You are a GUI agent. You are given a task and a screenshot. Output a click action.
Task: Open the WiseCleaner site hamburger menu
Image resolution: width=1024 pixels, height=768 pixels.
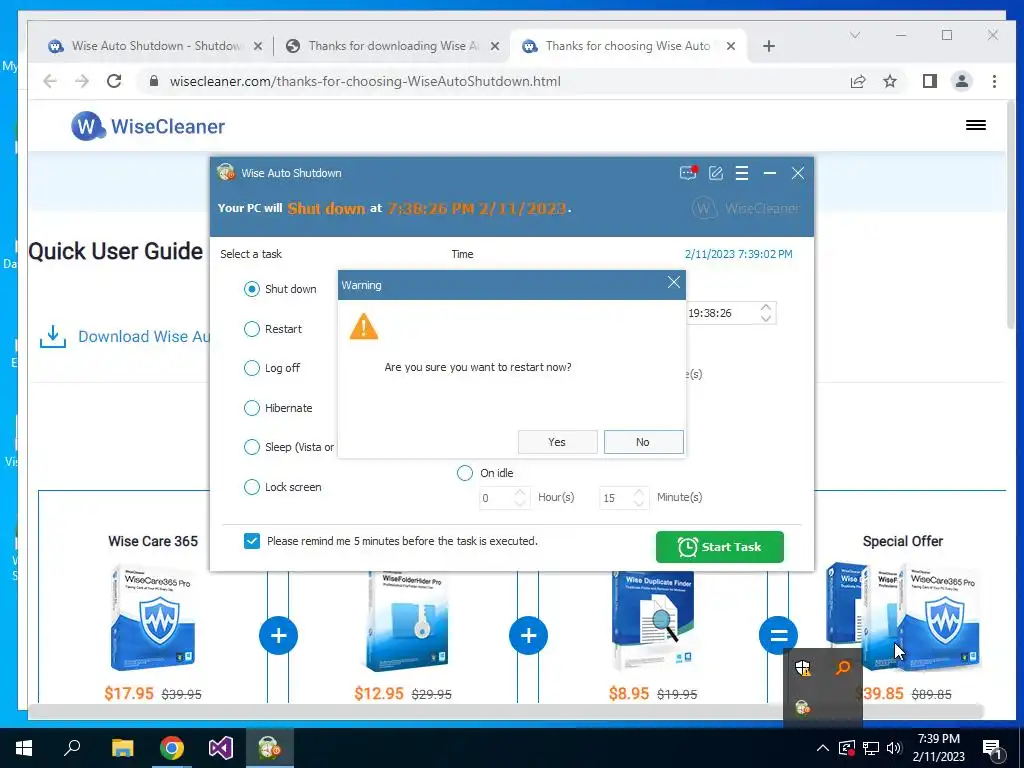pyautogui.click(x=976, y=125)
